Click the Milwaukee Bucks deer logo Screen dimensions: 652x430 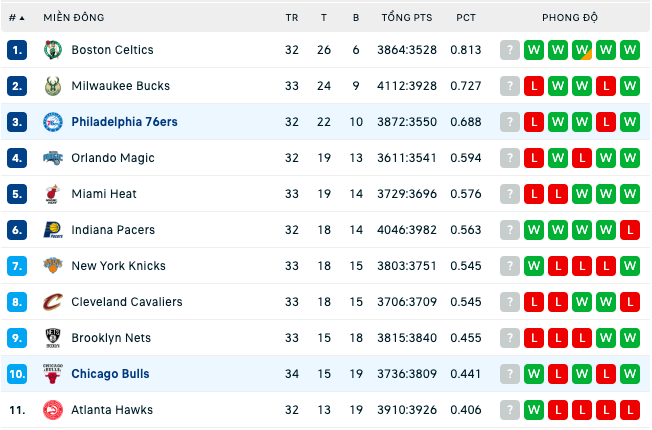53,86
